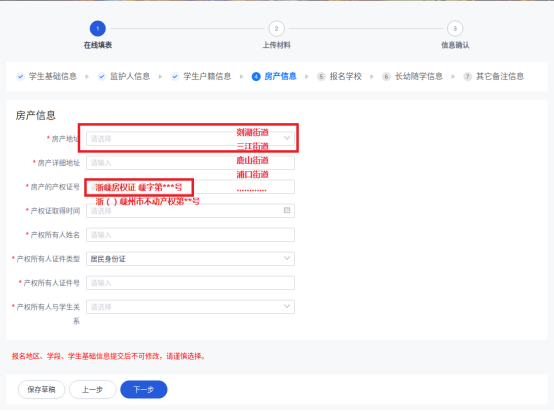Open the calendar icon in 产权证取得时间
This screenshot has width=554, height=411.
[x=287, y=210]
